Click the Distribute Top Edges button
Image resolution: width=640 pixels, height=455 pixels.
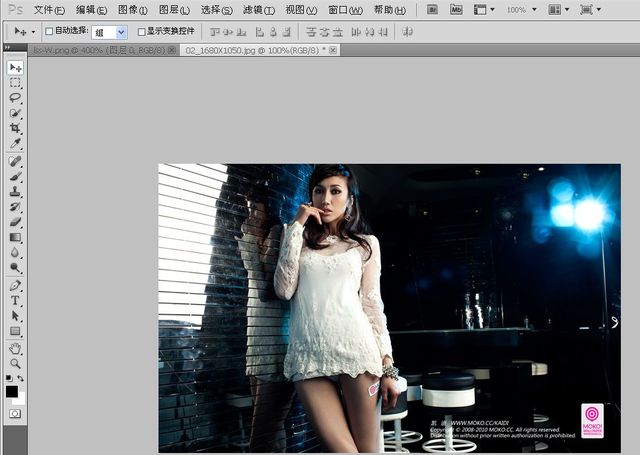[x=311, y=32]
